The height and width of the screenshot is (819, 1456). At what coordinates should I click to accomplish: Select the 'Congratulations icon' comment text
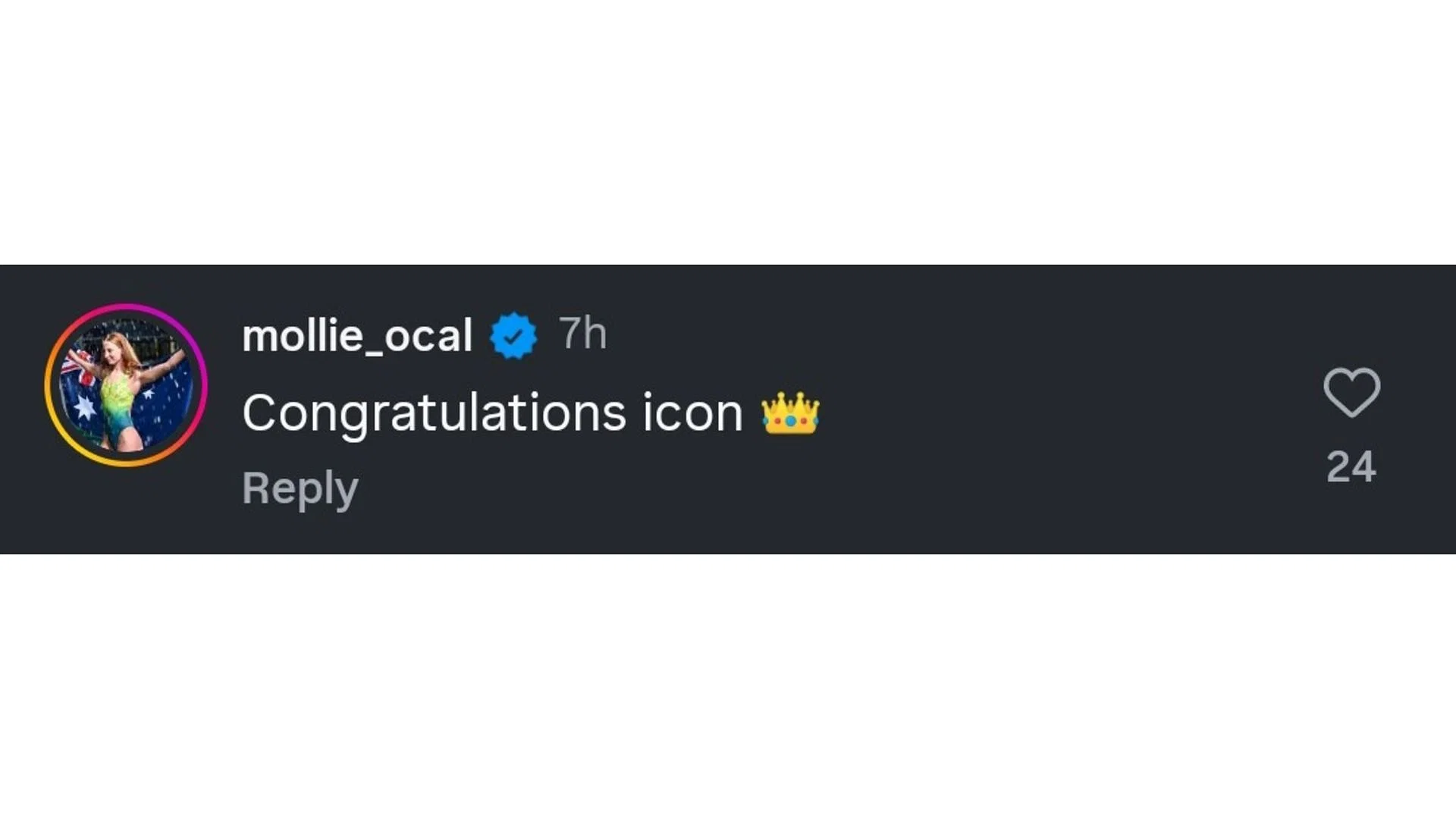492,413
